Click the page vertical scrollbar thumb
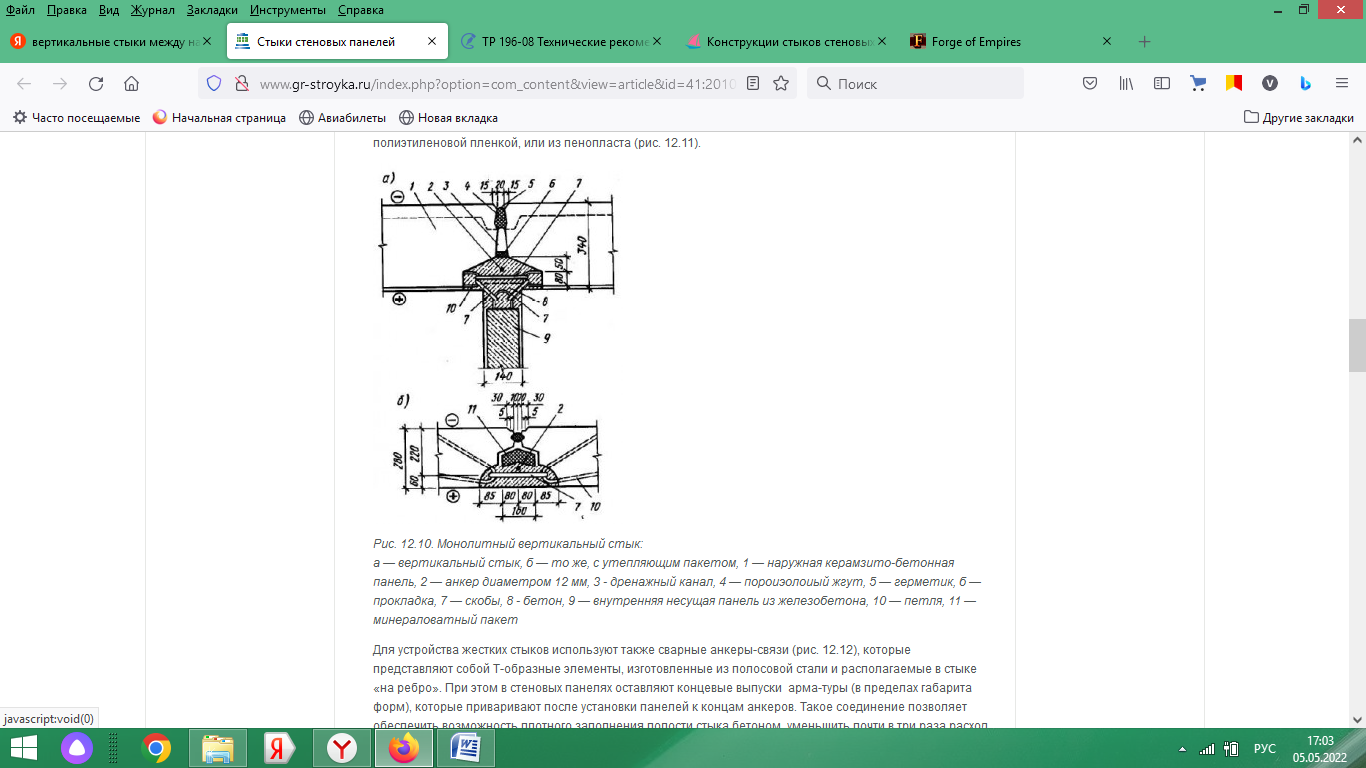This screenshot has width=1366, height=768. pyautogui.click(x=1357, y=345)
